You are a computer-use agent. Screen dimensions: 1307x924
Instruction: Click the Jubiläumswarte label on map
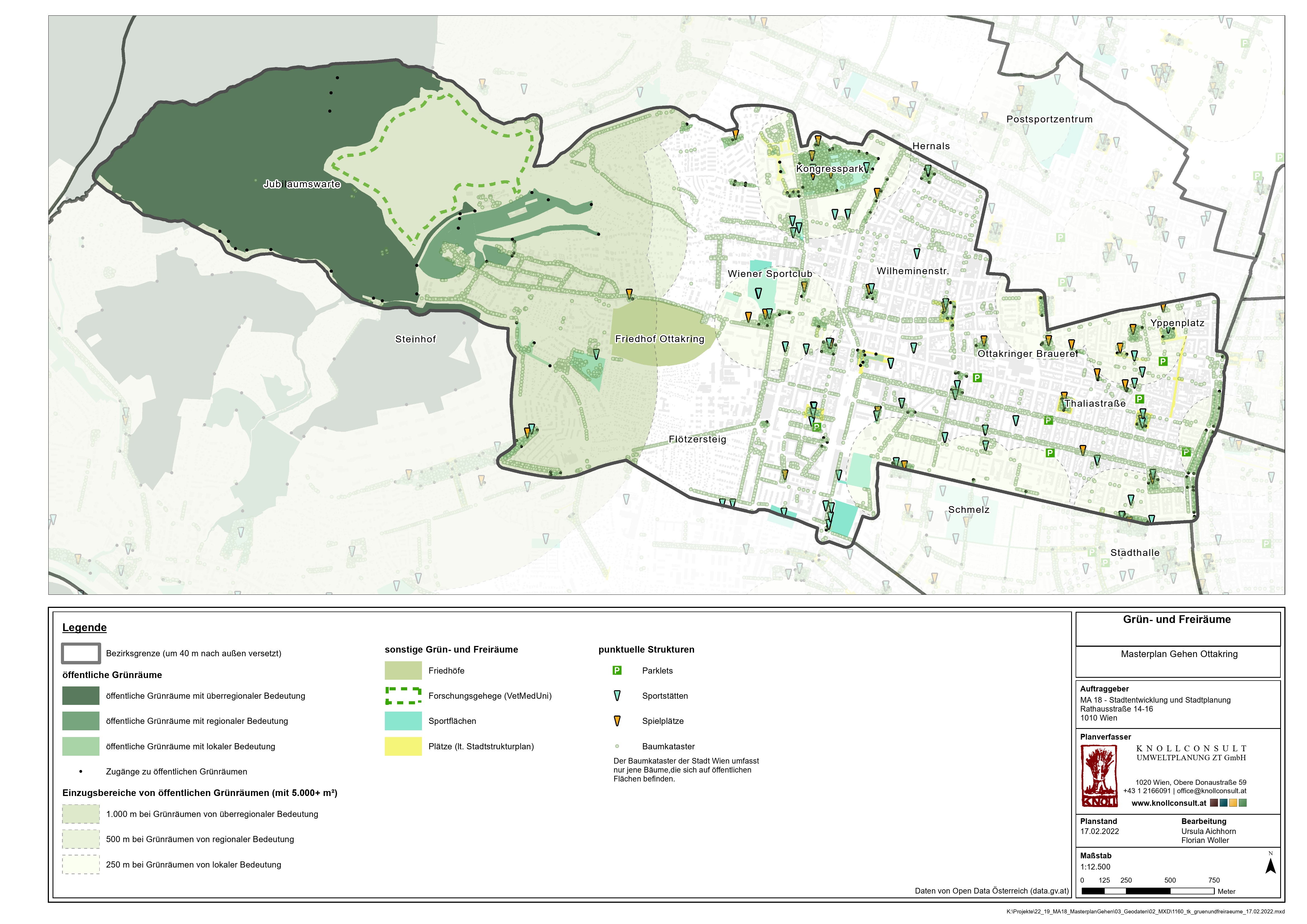tap(302, 184)
